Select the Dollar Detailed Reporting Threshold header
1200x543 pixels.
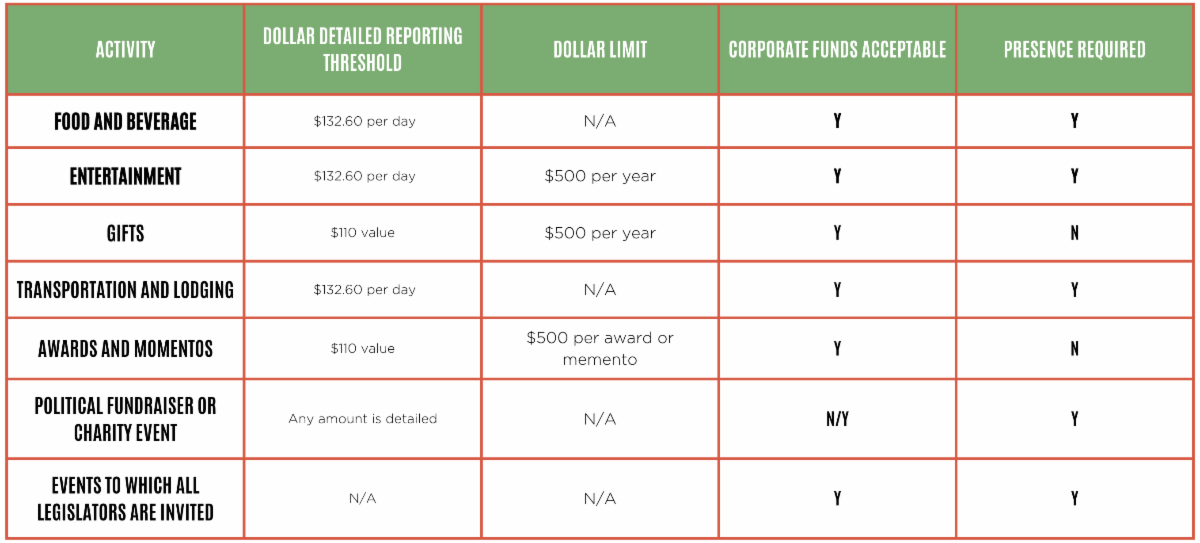point(362,50)
